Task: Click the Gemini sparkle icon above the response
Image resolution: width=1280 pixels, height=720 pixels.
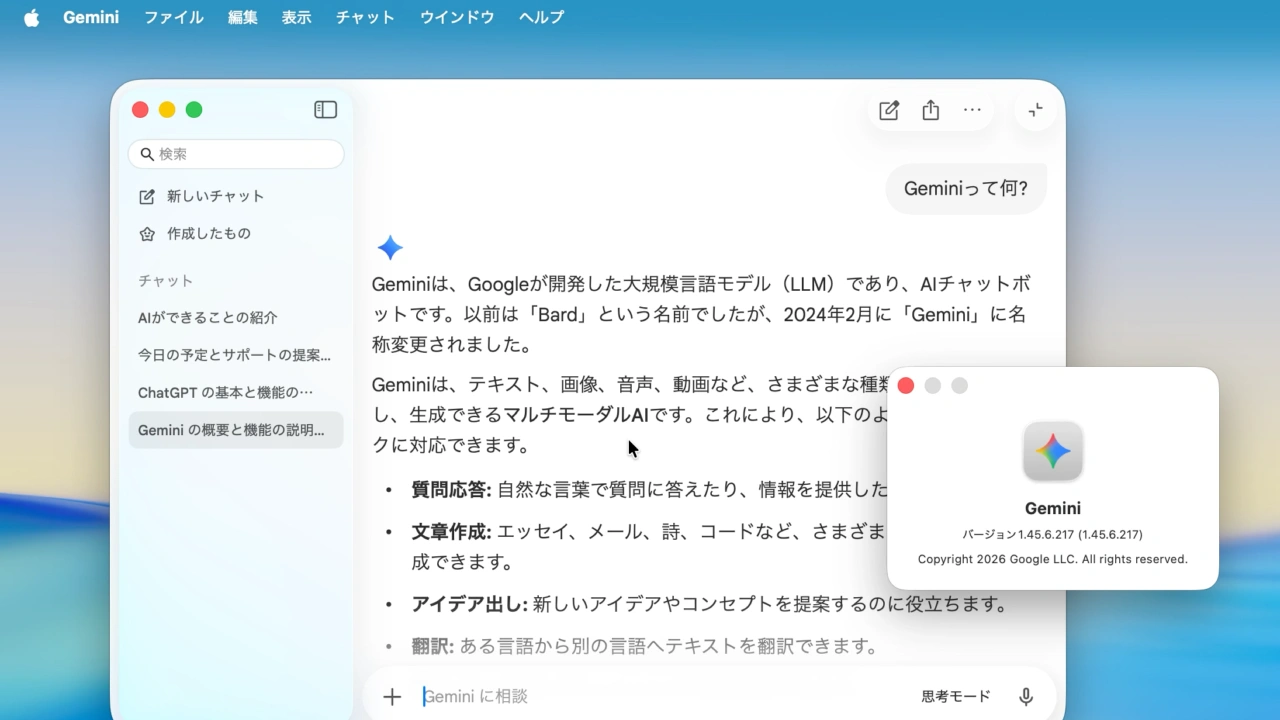Action: (389, 247)
